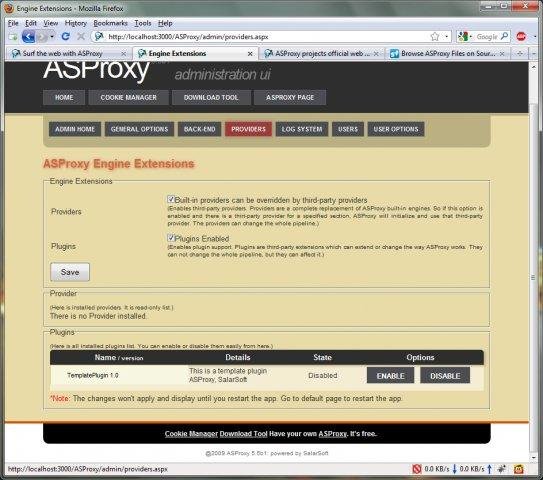Open the Adblock Plus dropdown arrow
Image resolution: width=543 pixels, height=480 pixels.
tap(535, 36)
